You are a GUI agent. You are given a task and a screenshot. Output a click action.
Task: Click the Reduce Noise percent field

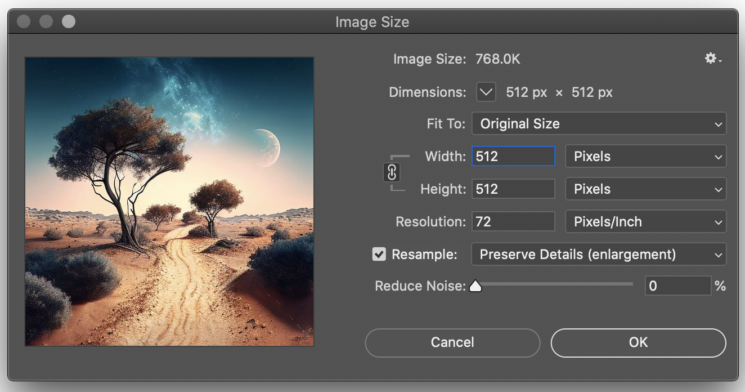click(678, 286)
